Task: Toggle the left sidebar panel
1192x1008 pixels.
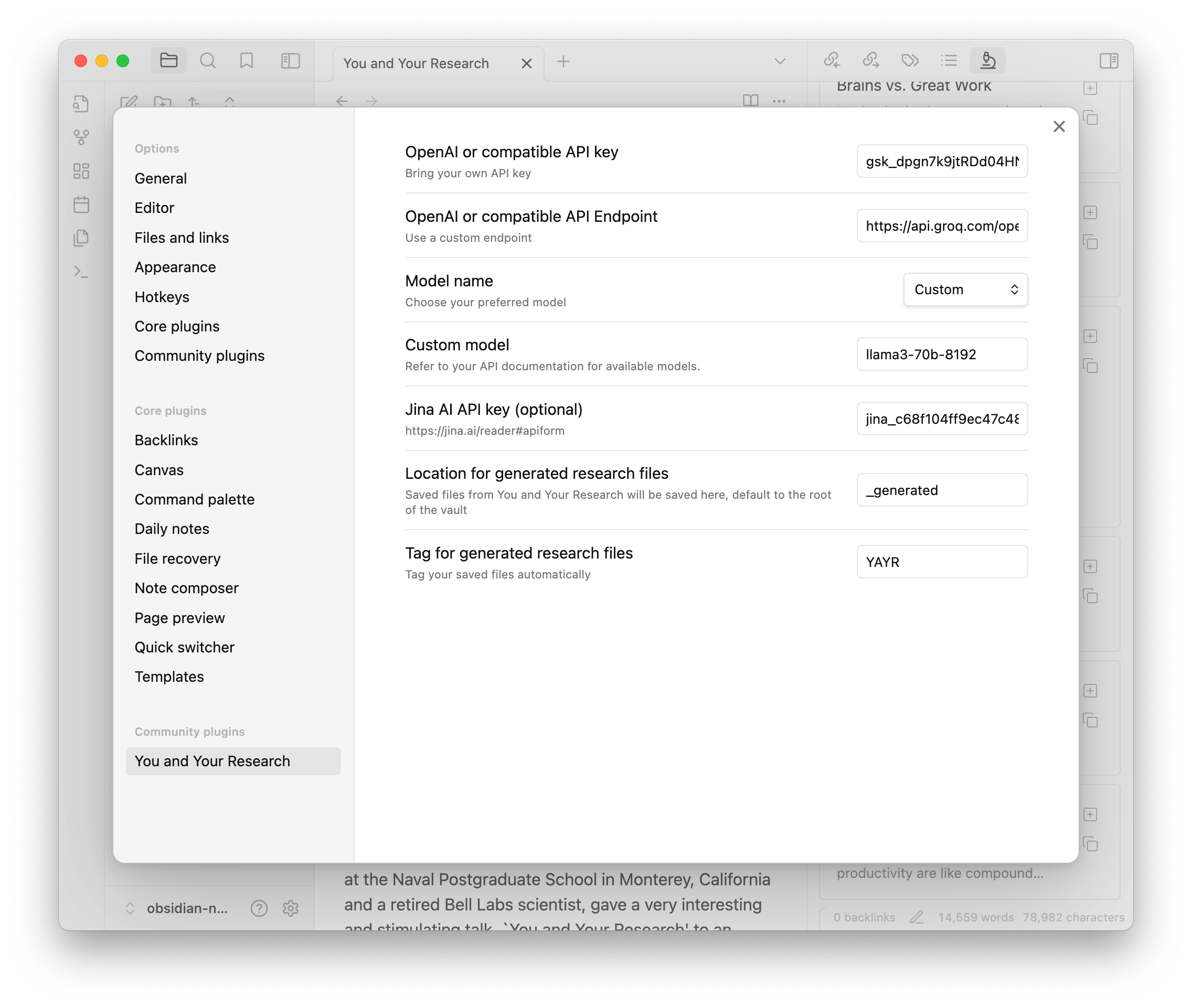Action: point(291,60)
